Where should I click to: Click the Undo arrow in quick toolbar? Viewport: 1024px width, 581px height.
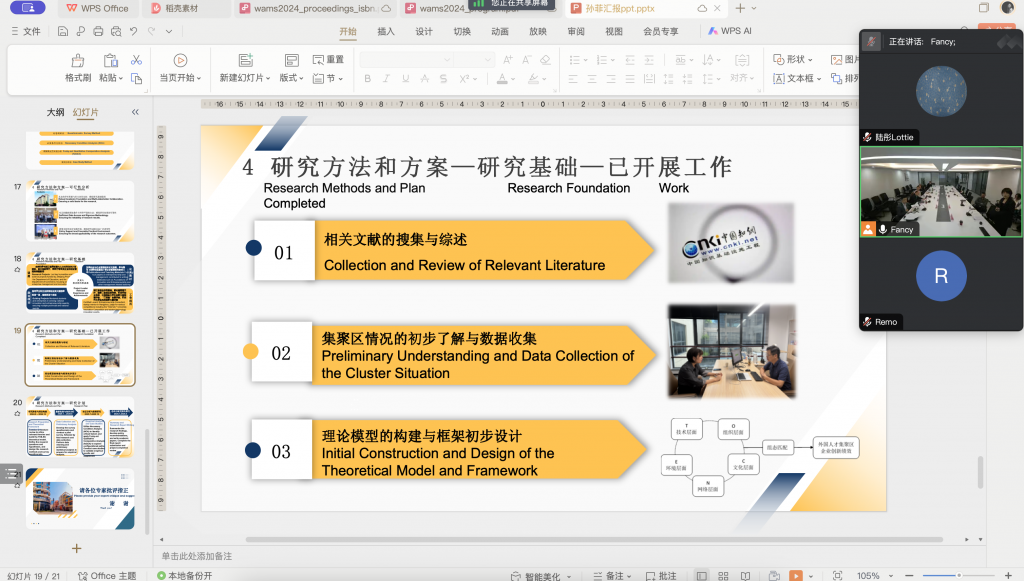coord(133,31)
